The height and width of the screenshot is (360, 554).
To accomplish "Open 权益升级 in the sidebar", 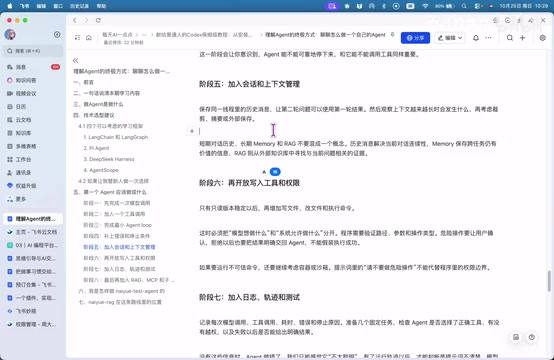I will point(33,185).
